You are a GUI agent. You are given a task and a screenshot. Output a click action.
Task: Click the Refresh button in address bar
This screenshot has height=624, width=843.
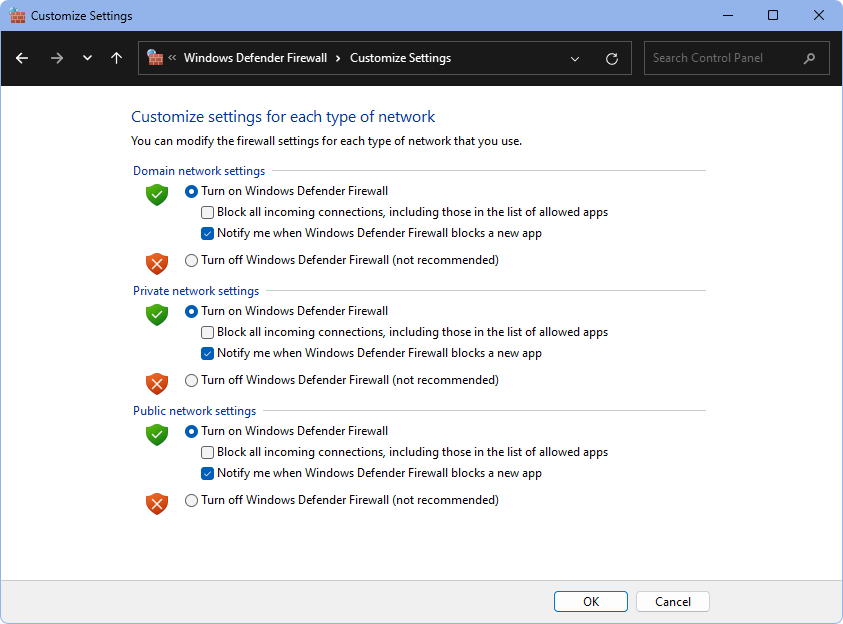click(x=612, y=59)
